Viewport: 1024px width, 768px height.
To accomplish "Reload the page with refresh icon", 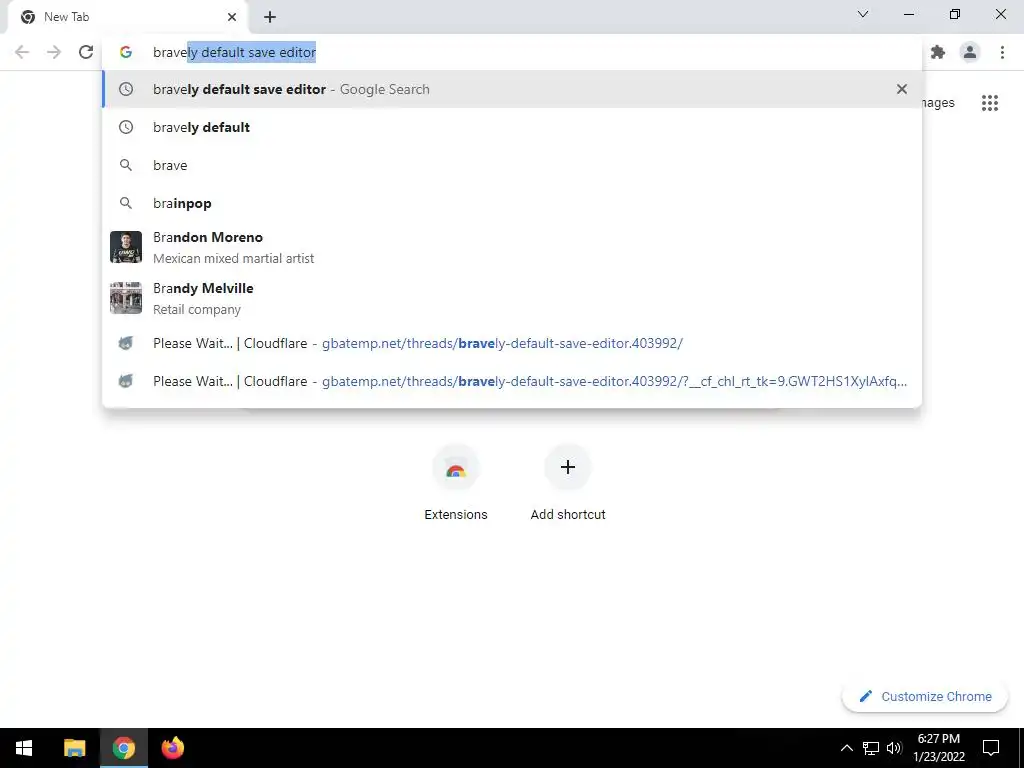I will [x=86, y=52].
